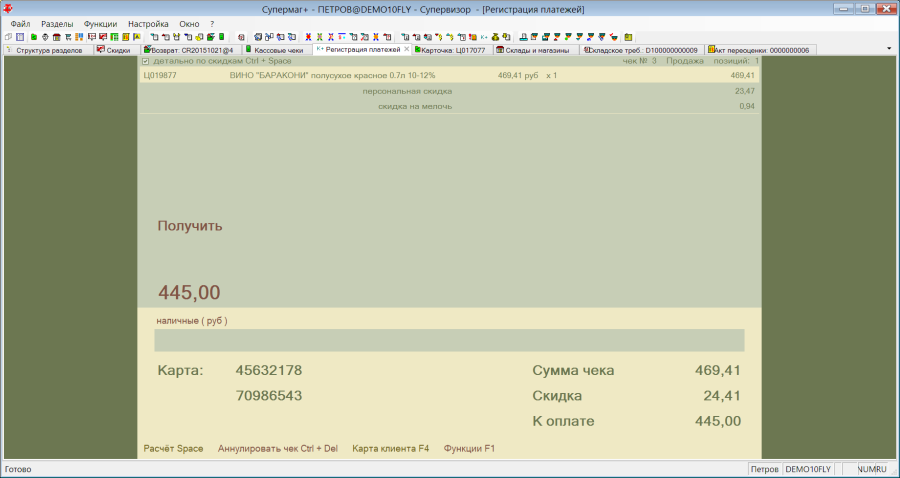Screen dimensions: 900x478
Task: Switch to the Карточка: Ц017077 tab
Action: point(452,50)
